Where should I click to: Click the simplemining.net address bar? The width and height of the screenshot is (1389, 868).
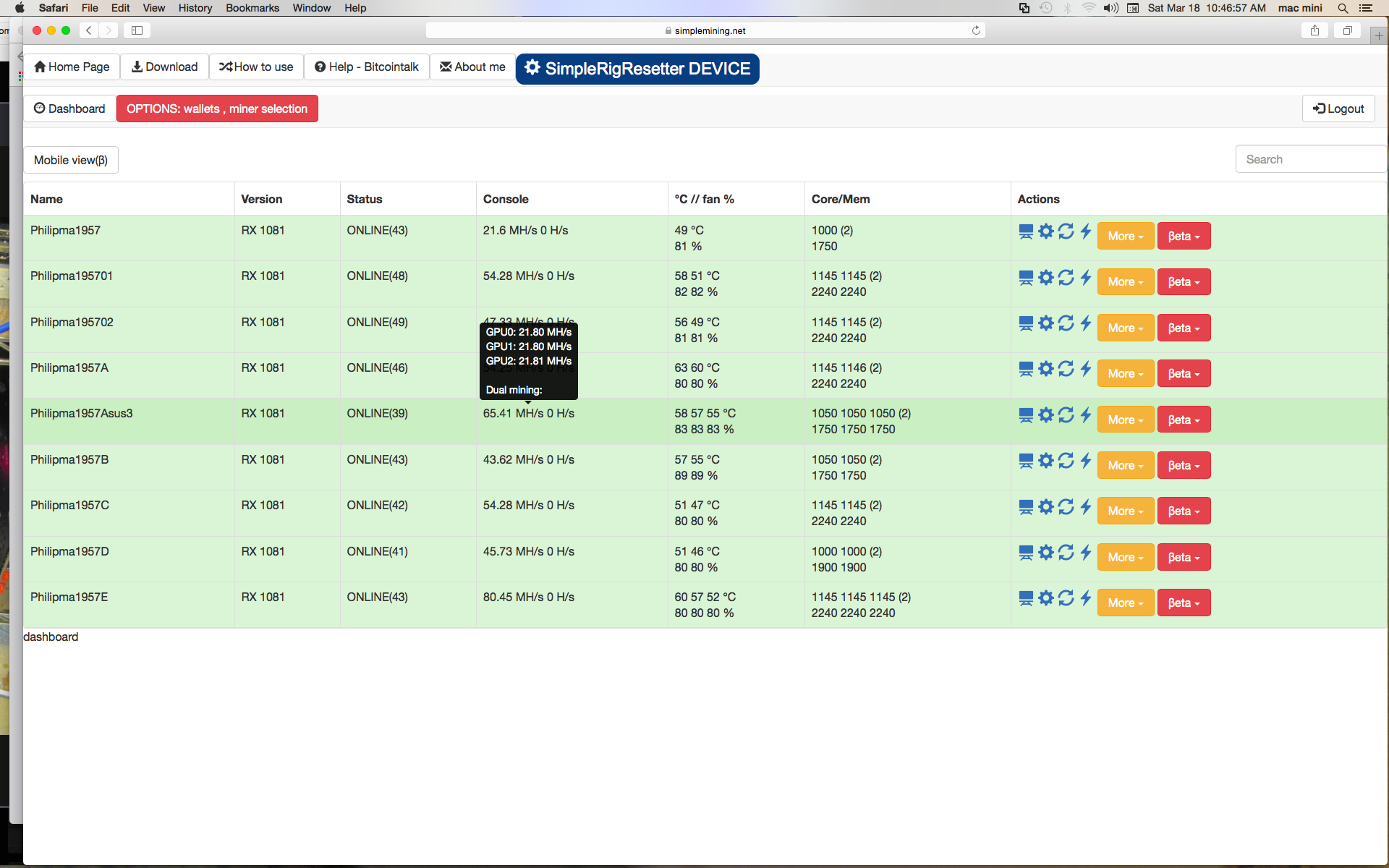click(705, 30)
